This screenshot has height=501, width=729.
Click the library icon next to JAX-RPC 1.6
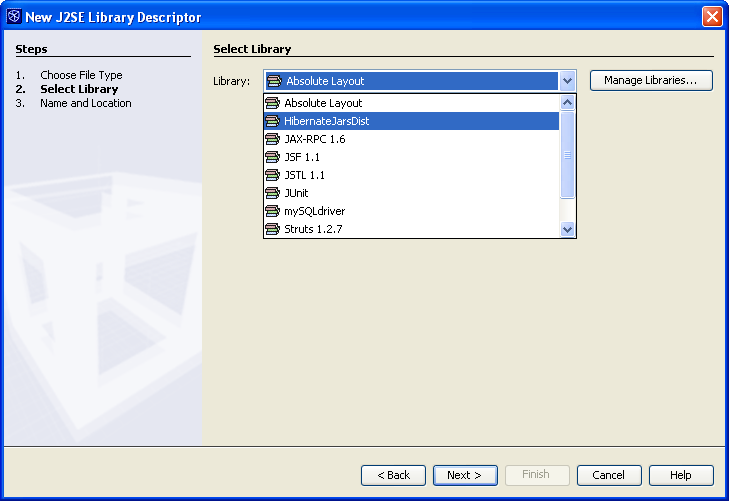coord(272,139)
